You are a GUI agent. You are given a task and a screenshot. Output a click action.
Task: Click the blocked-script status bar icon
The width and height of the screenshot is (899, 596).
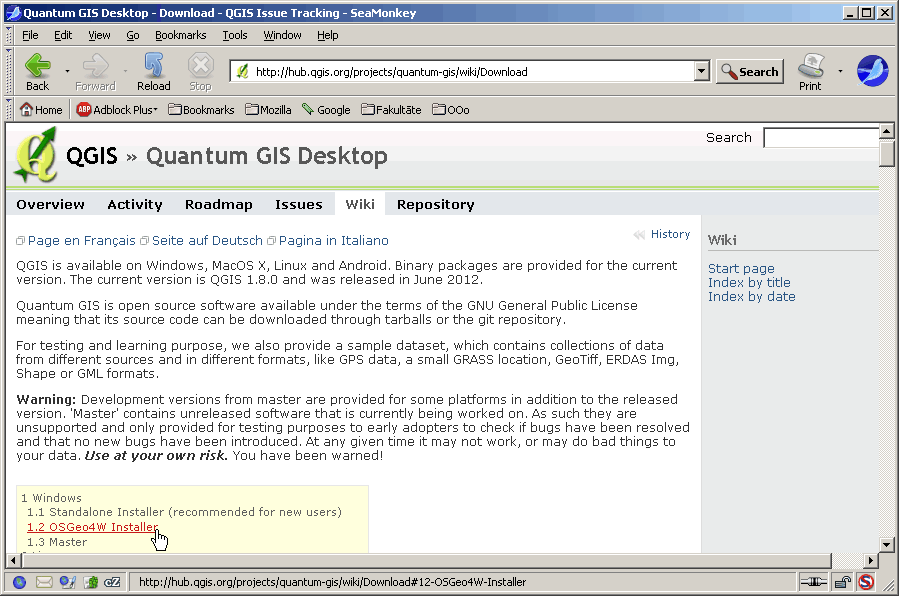866,582
